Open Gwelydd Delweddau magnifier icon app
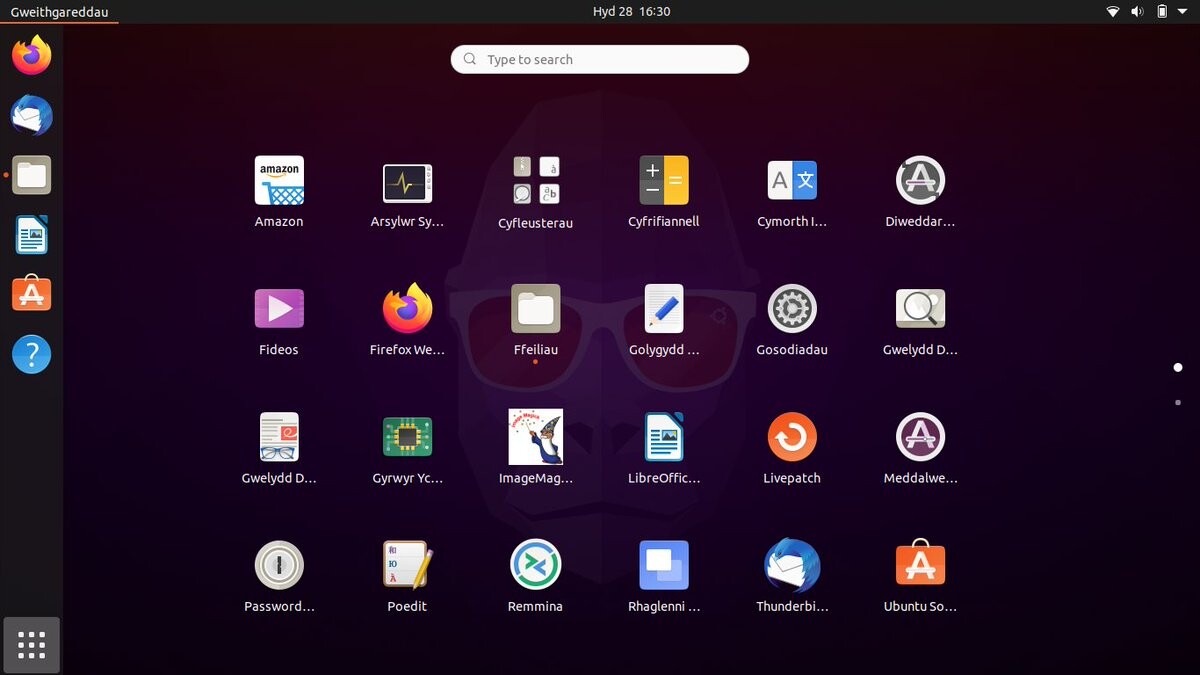Screen dimensions: 1200x675 920,309
